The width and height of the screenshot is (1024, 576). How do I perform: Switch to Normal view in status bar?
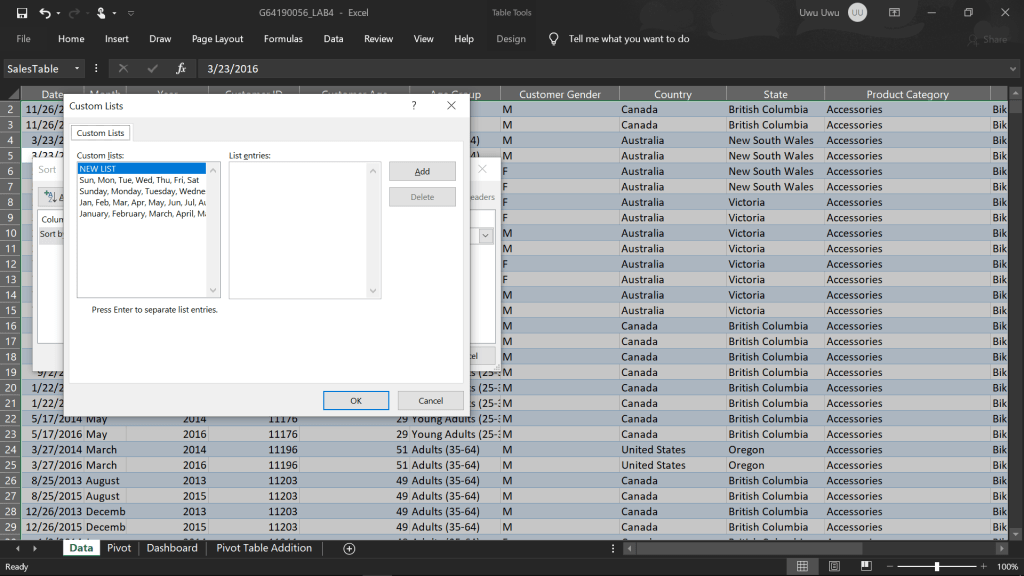point(802,567)
